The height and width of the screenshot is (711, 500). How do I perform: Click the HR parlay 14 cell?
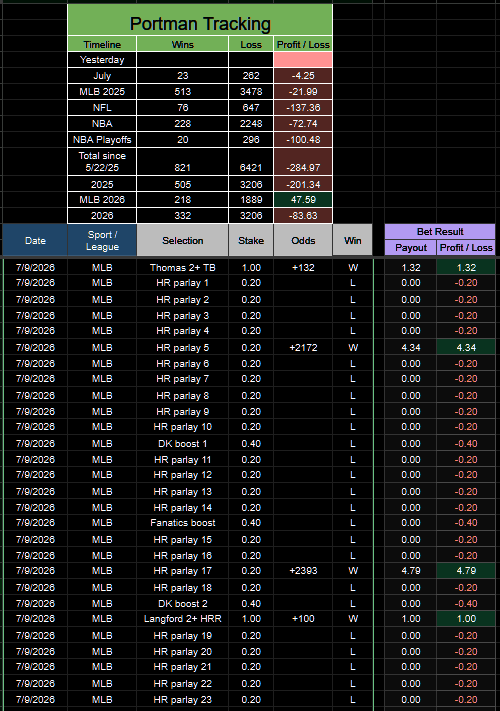click(182, 507)
